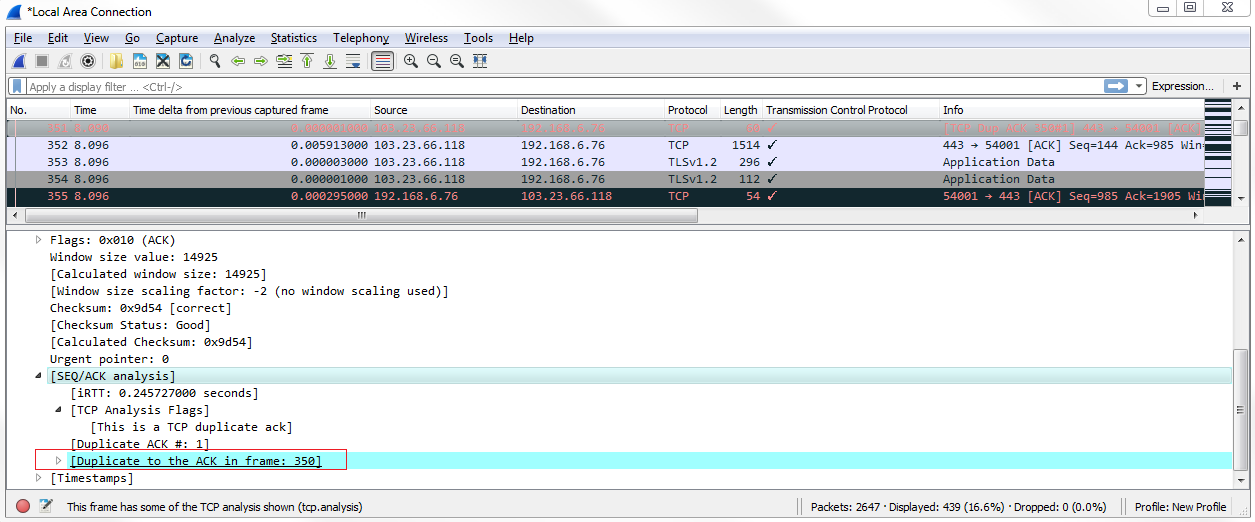The height and width of the screenshot is (522, 1255).
Task: Sort by the Length column header
Action: (x=741, y=110)
